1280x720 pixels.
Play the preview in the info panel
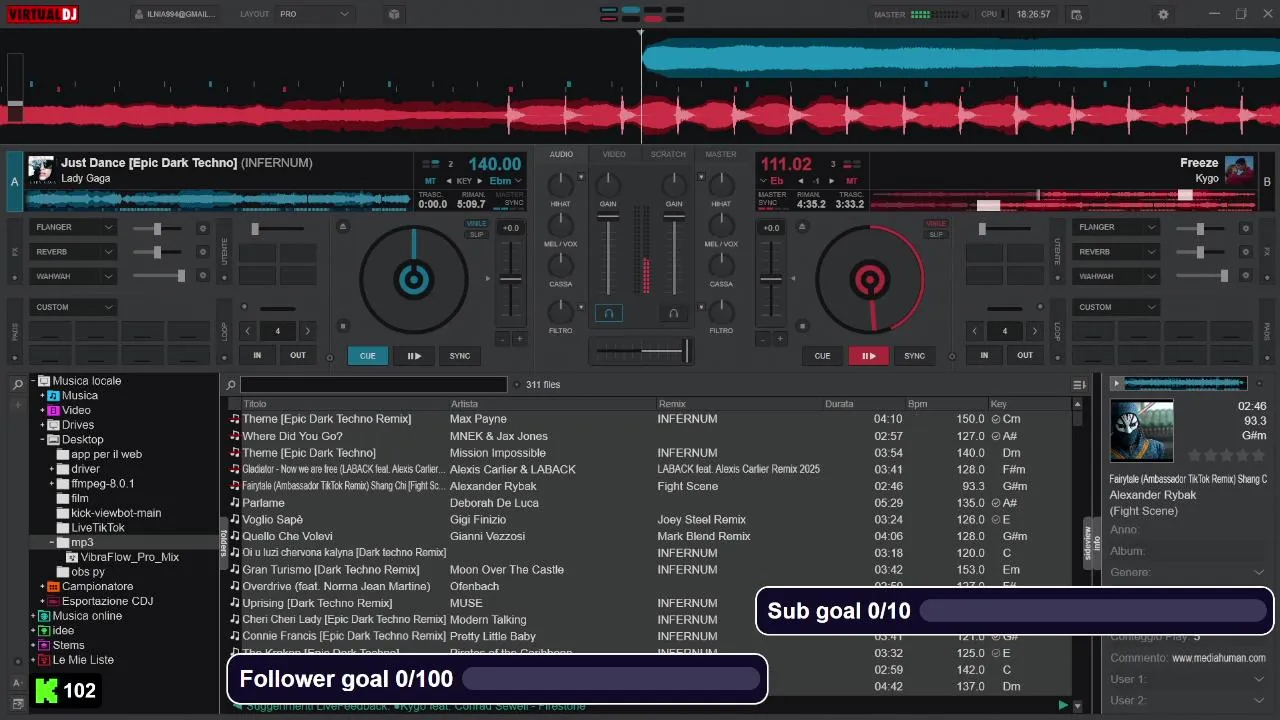tap(1116, 383)
